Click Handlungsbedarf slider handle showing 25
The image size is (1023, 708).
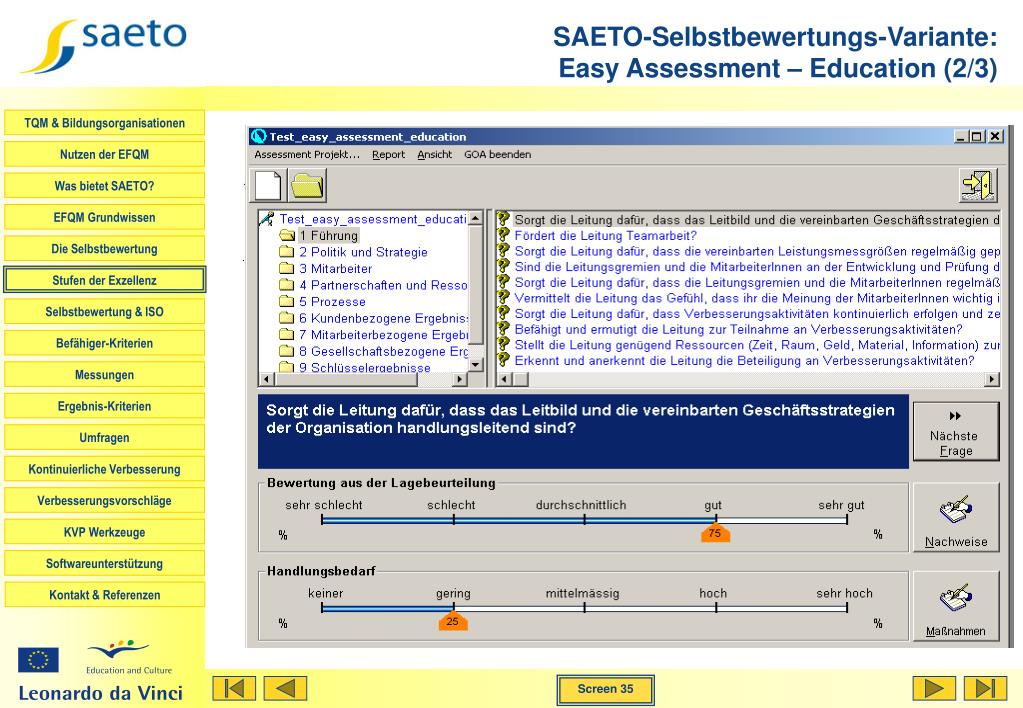click(x=453, y=621)
